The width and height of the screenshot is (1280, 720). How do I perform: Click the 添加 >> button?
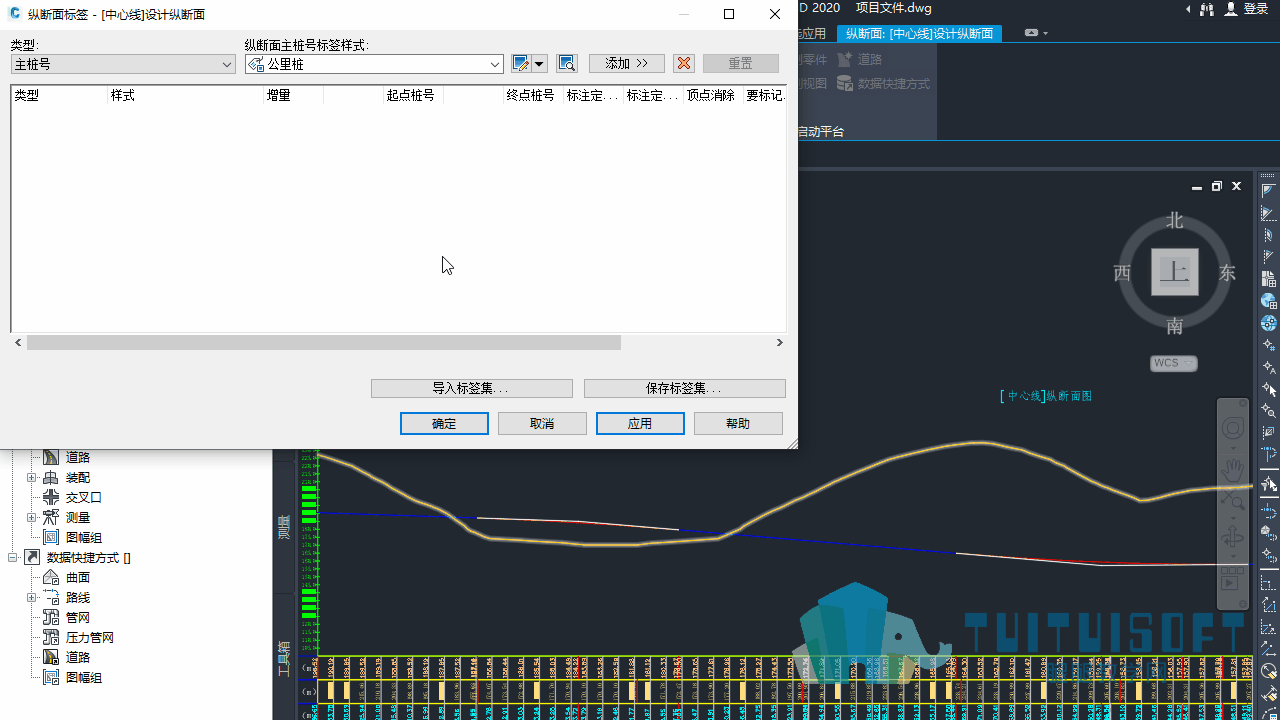click(x=627, y=63)
